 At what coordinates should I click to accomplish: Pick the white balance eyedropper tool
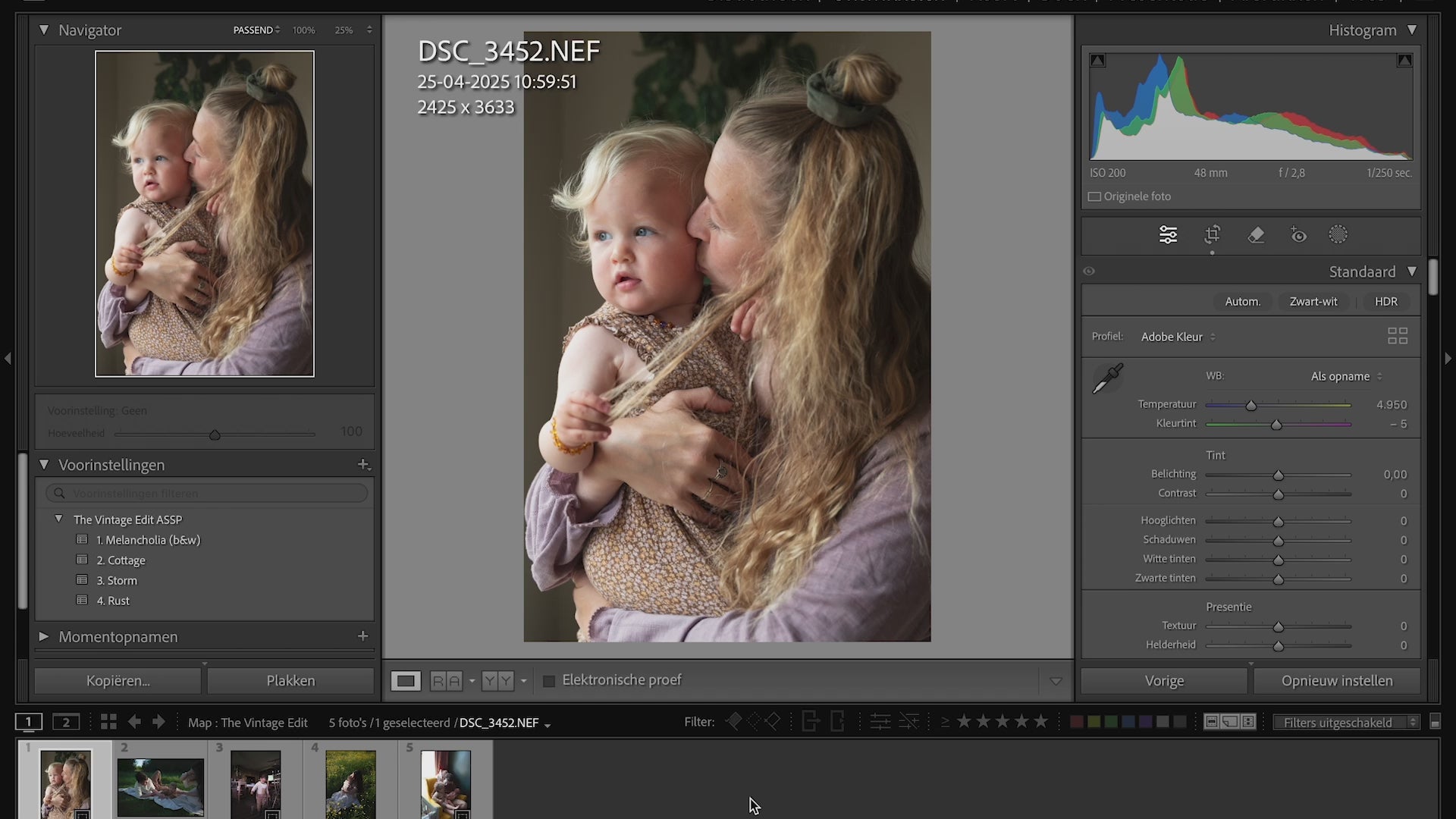(x=1107, y=378)
